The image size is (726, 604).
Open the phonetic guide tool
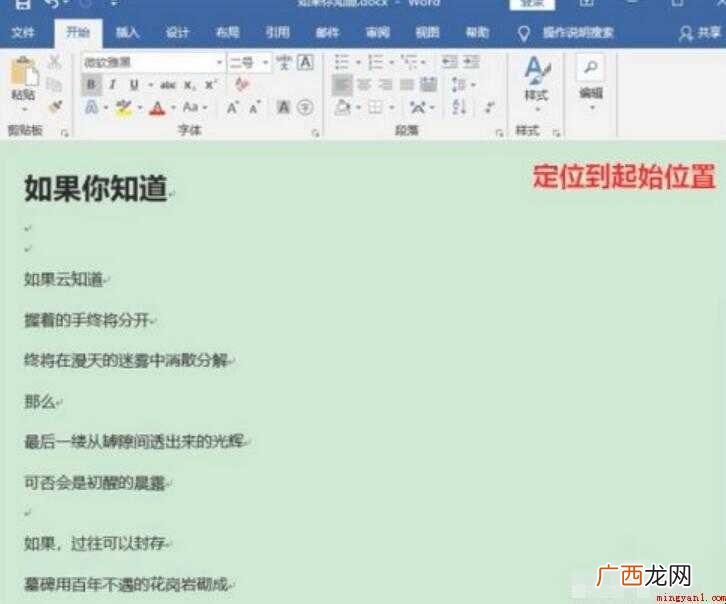coord(284,62)
